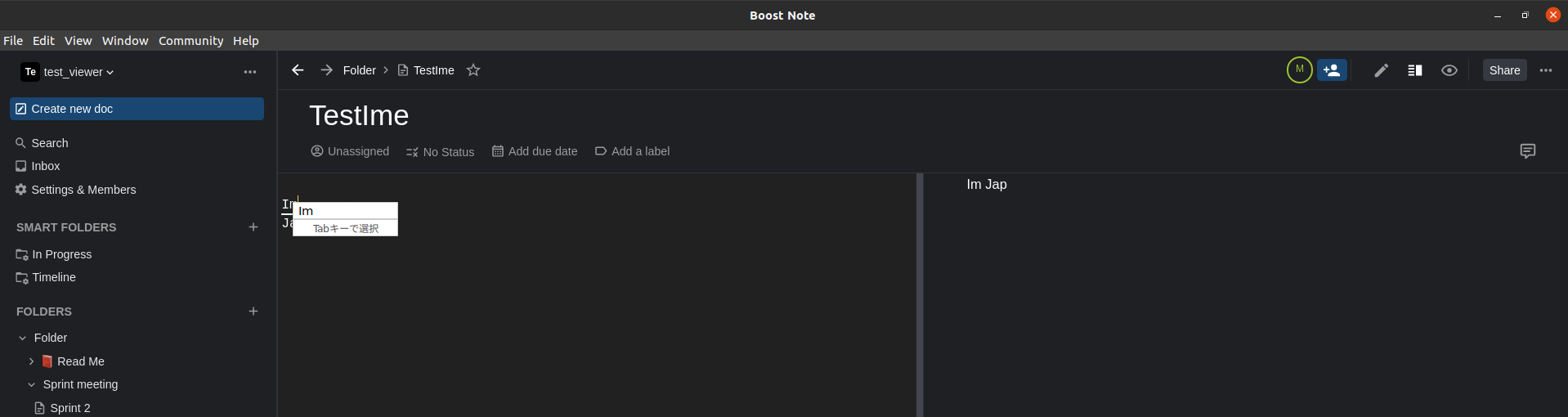1568x417 pixels.
Task: Click the FOLDERS heading
Action: pyautogui.click(x=44, y=312)
